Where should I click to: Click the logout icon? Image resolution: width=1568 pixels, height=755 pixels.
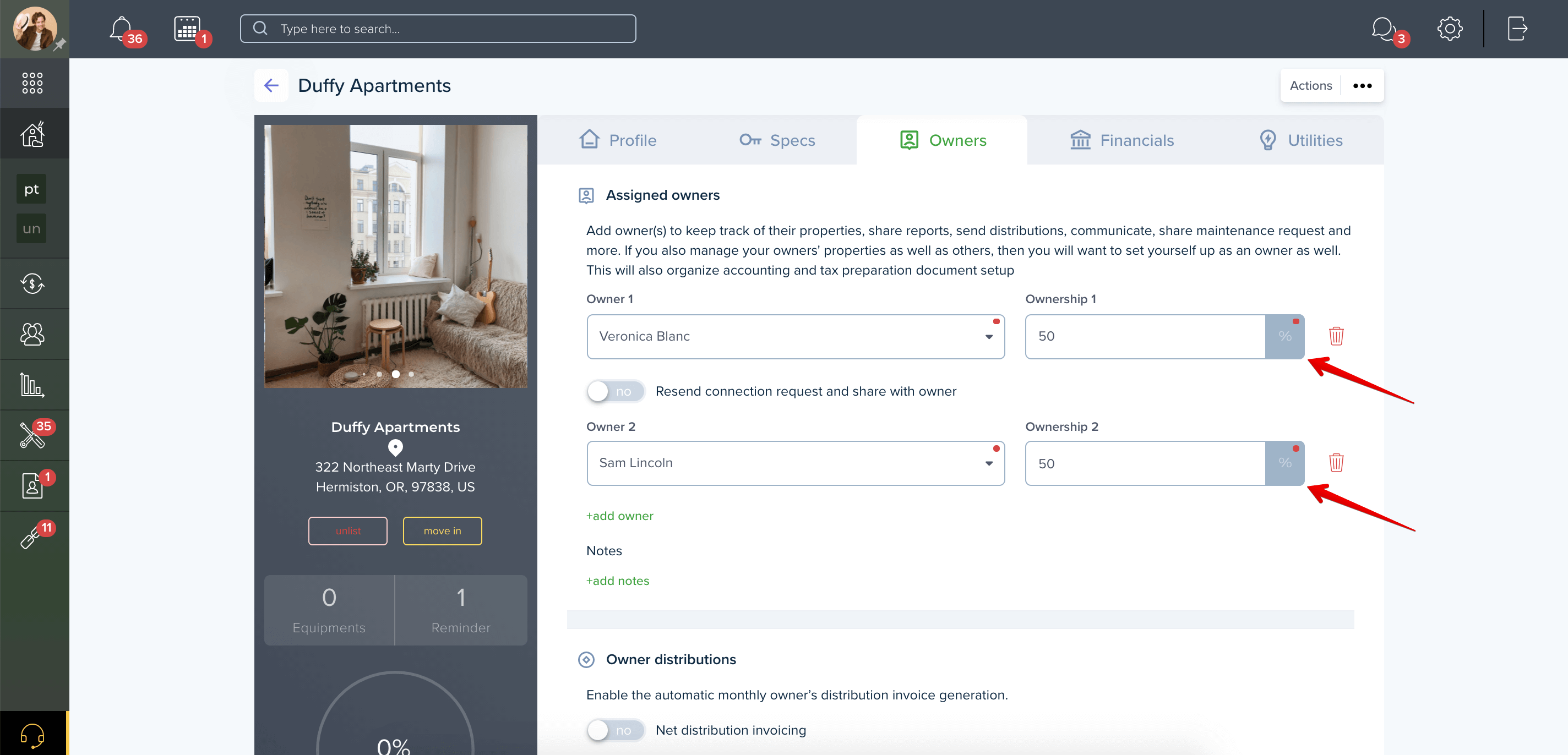(1517, 29)
